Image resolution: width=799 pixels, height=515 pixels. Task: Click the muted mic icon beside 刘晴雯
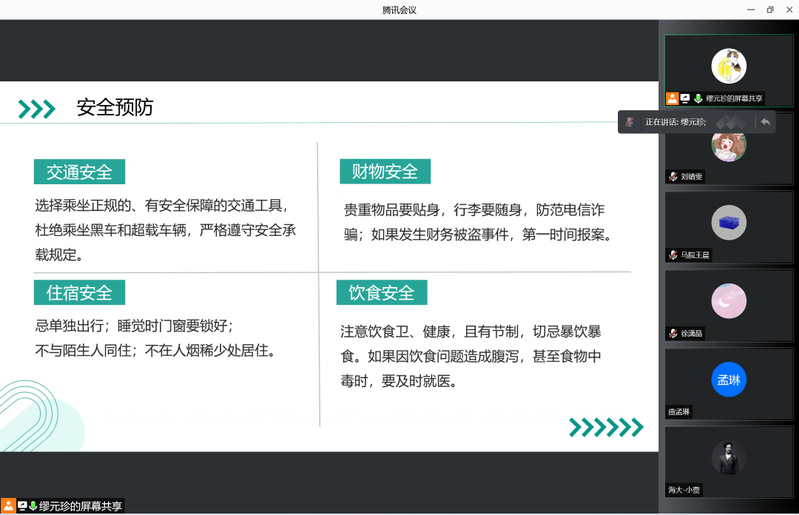[x=674, y=176]
